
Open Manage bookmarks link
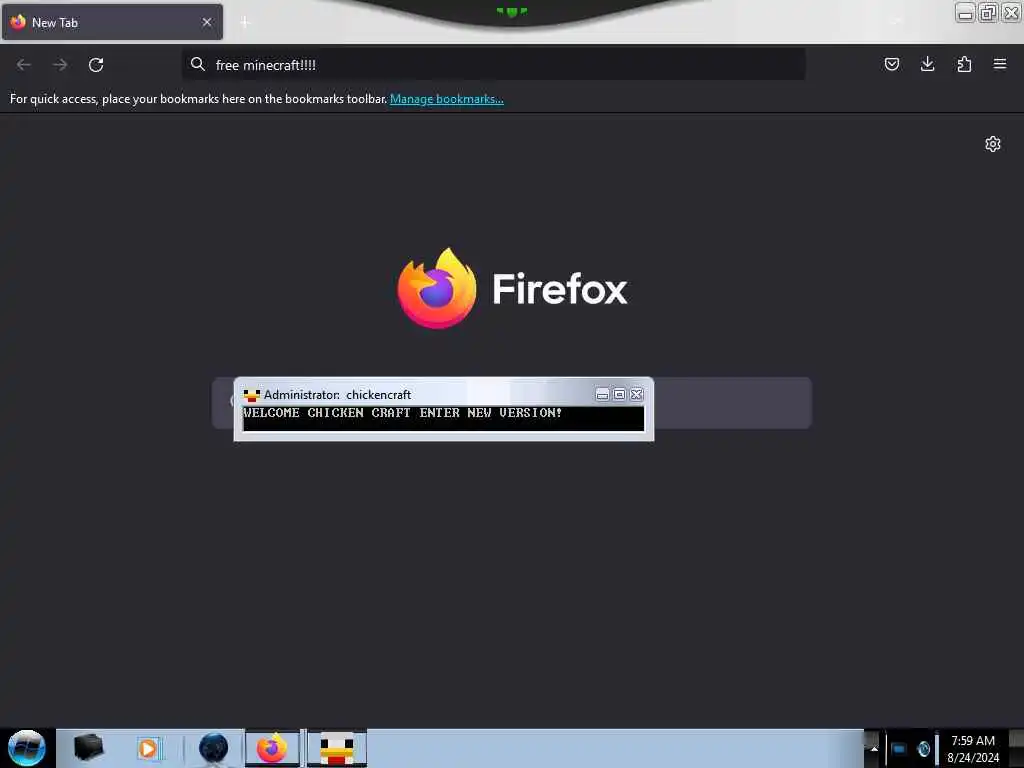pos(447,99)
